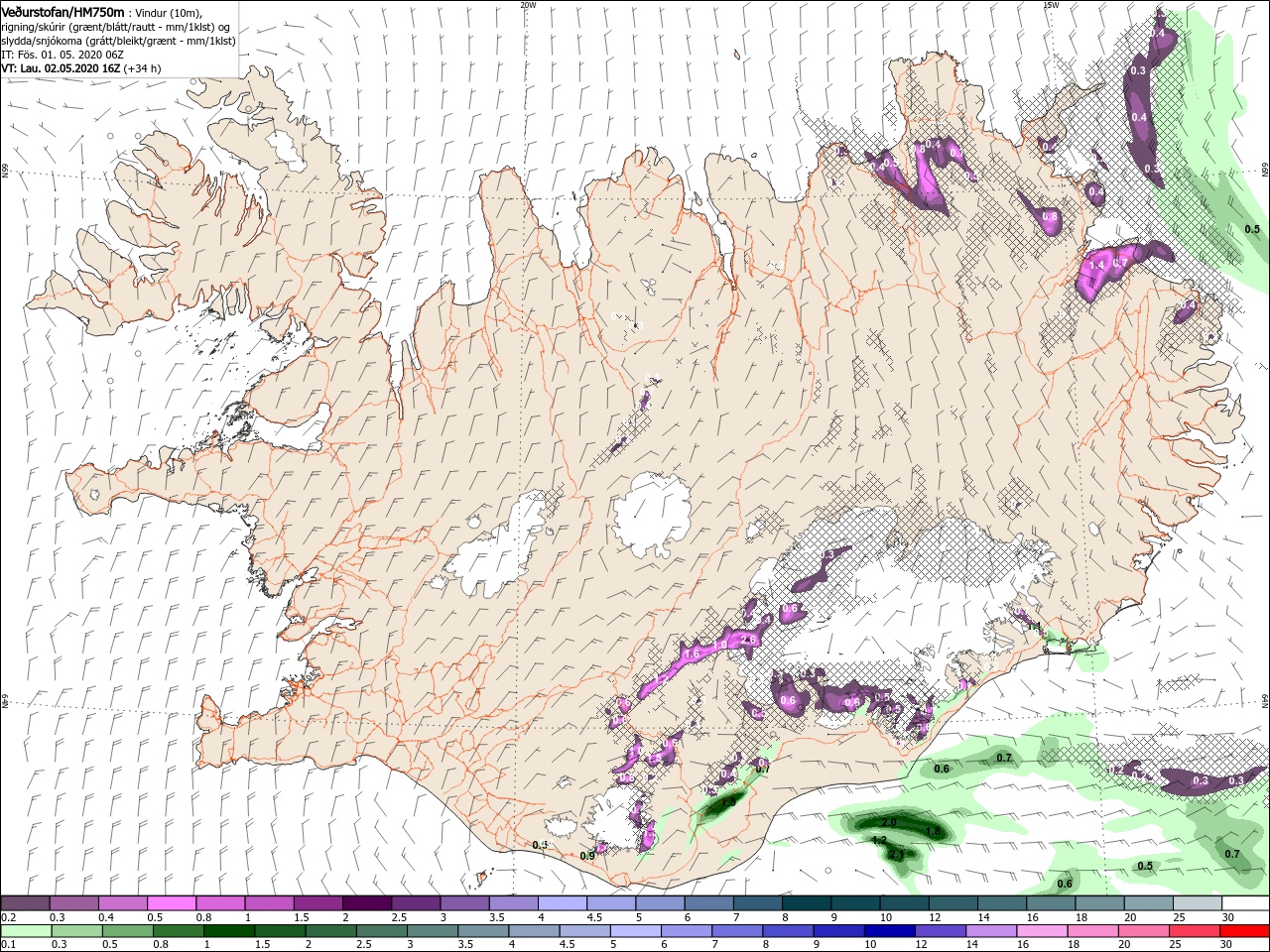The image size is (1270, 952).
Task: Pick the snow legend swatch starting at 0.2
Action: (x=26, y=902)
